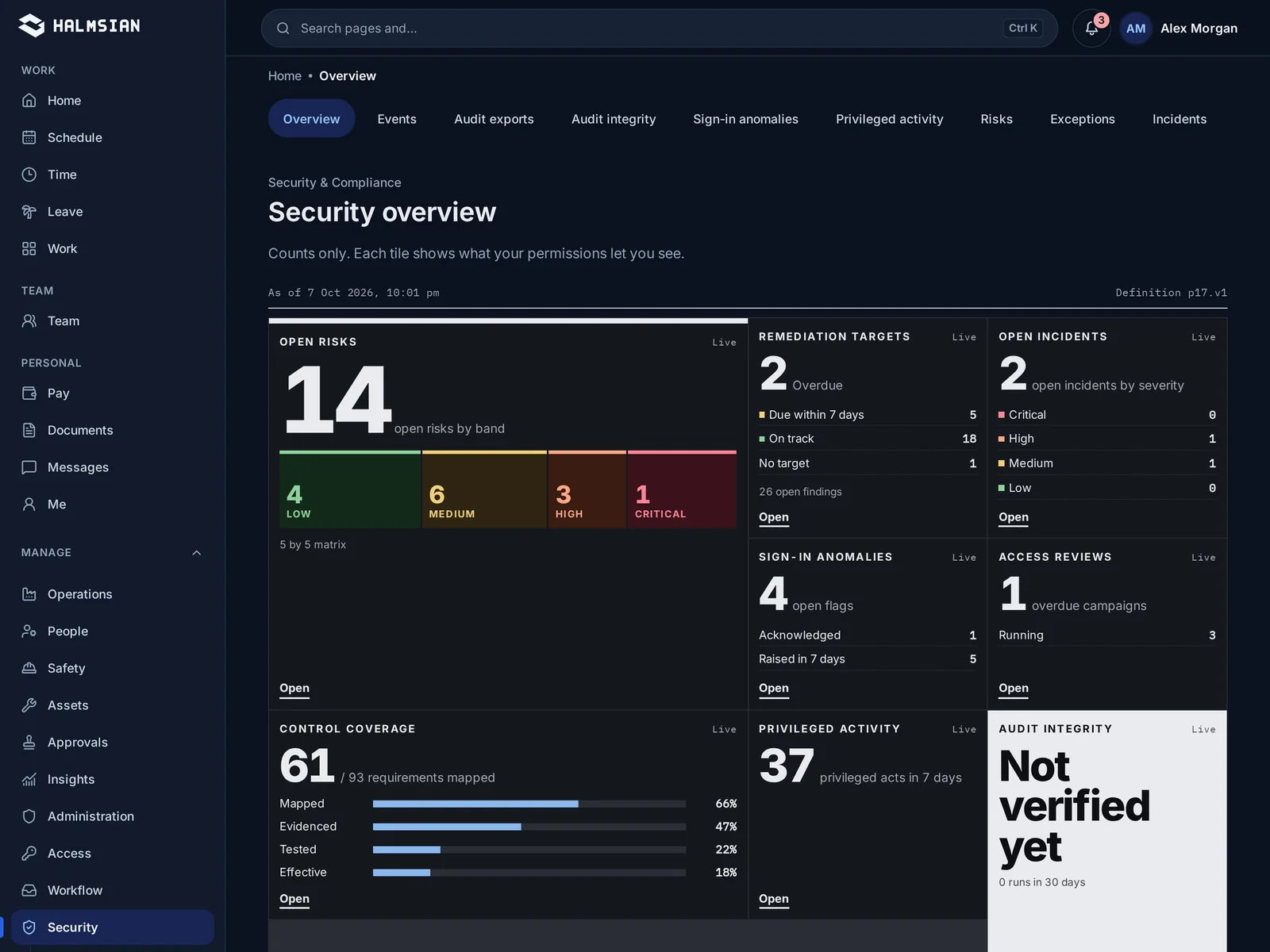Switch to the Risks tab

point(996,119)
